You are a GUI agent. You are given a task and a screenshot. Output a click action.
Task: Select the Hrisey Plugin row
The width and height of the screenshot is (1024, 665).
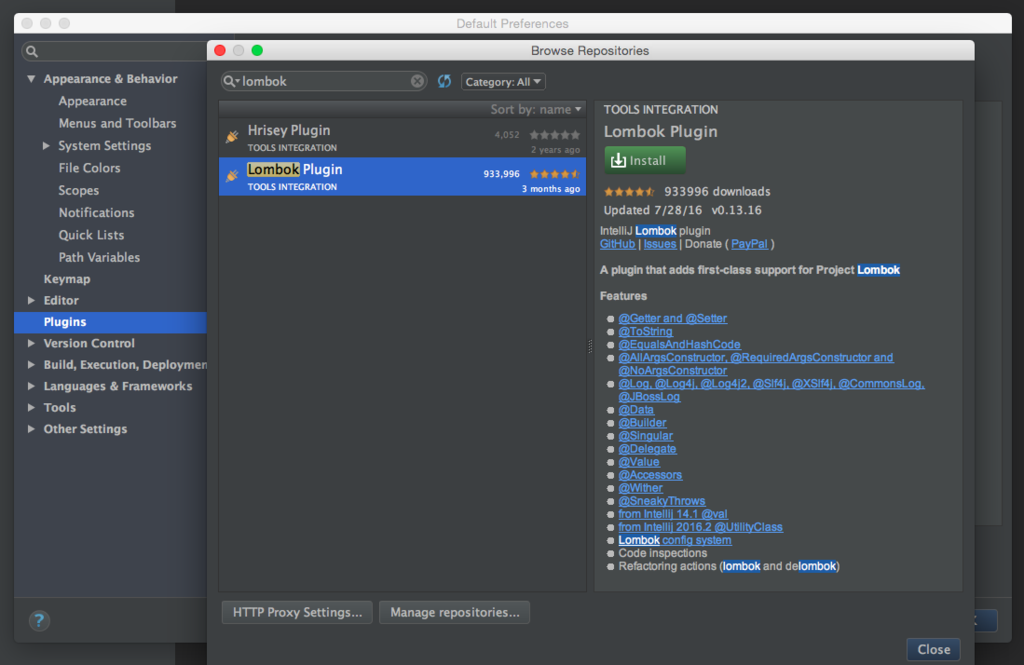pyautogui.click(x=402, y=138)
